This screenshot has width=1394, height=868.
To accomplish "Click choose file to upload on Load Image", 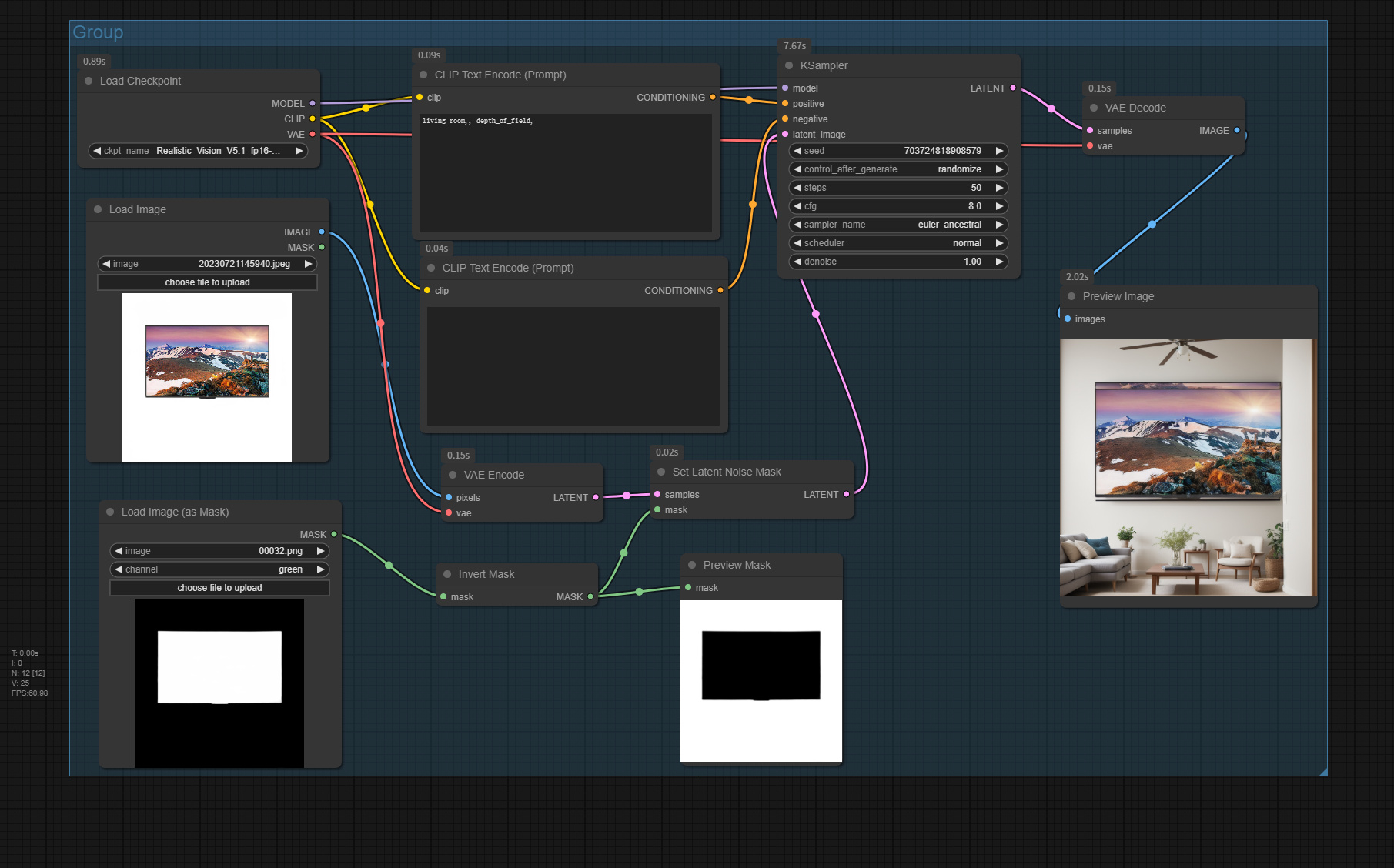I will pyautogui.click(x=207, y=282).
